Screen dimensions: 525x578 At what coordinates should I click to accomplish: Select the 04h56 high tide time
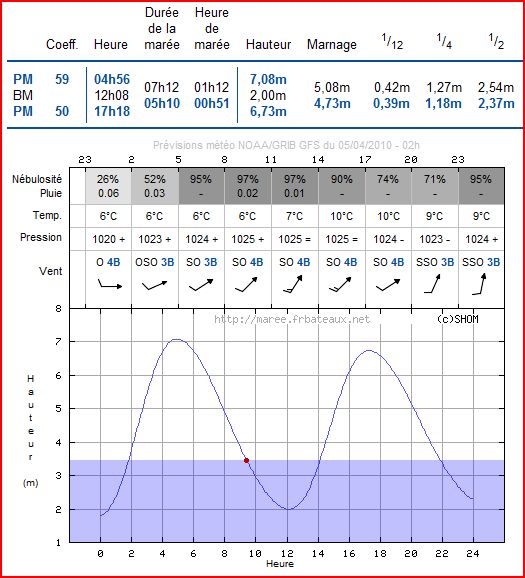[x=112, y=79]
